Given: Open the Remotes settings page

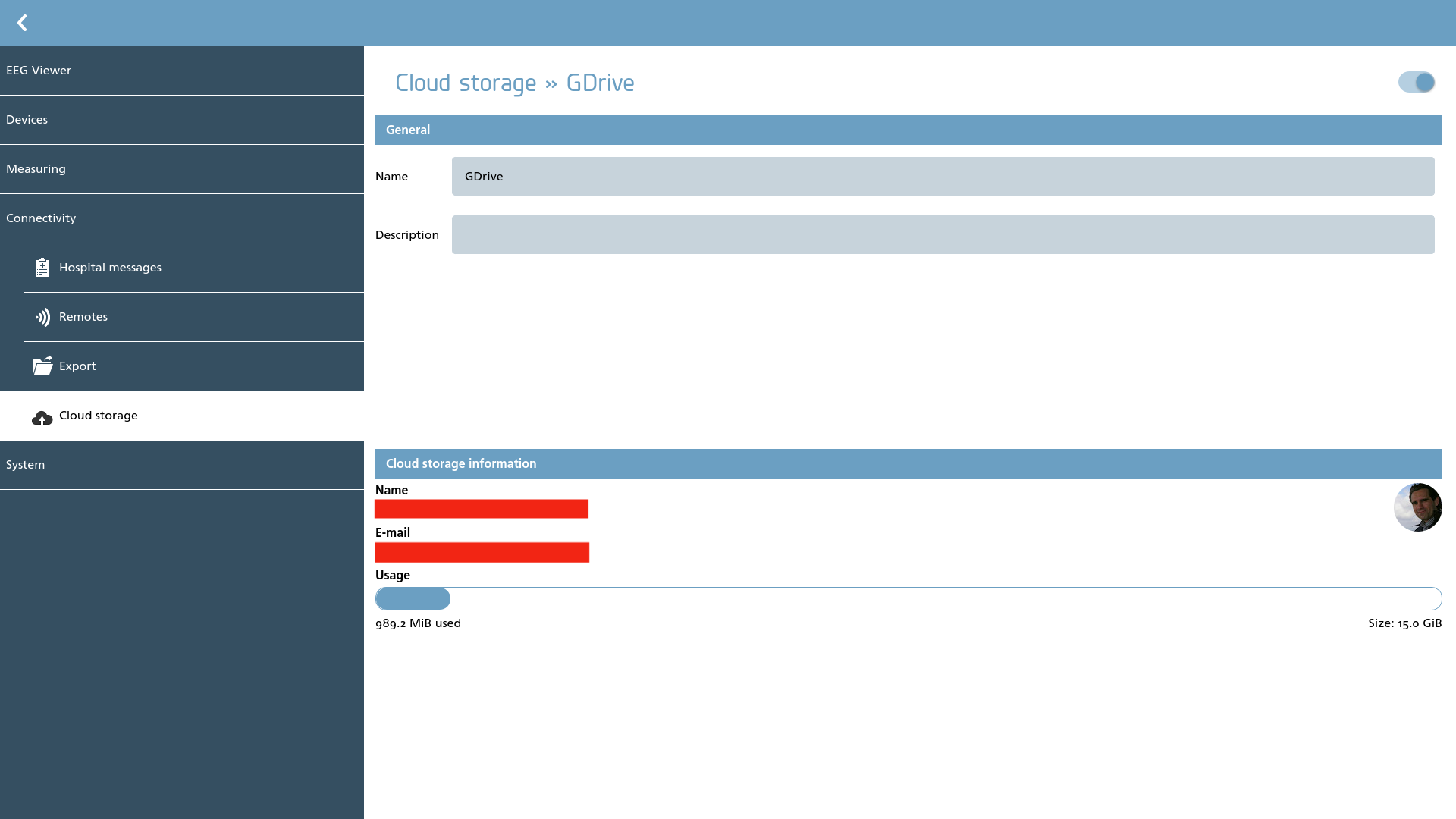Looking at the screenshot, I should tap(194, 317).
